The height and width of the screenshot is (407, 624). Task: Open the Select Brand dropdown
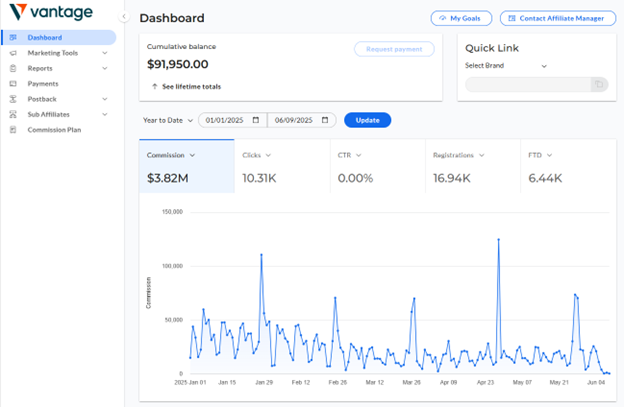(x=506, y=66)
